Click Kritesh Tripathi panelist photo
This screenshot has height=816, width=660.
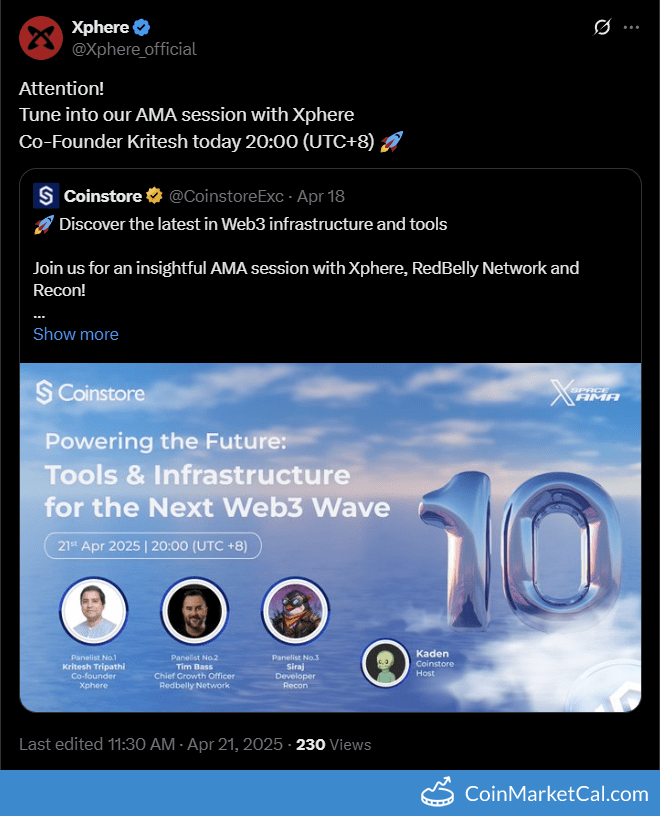[93, 611]
